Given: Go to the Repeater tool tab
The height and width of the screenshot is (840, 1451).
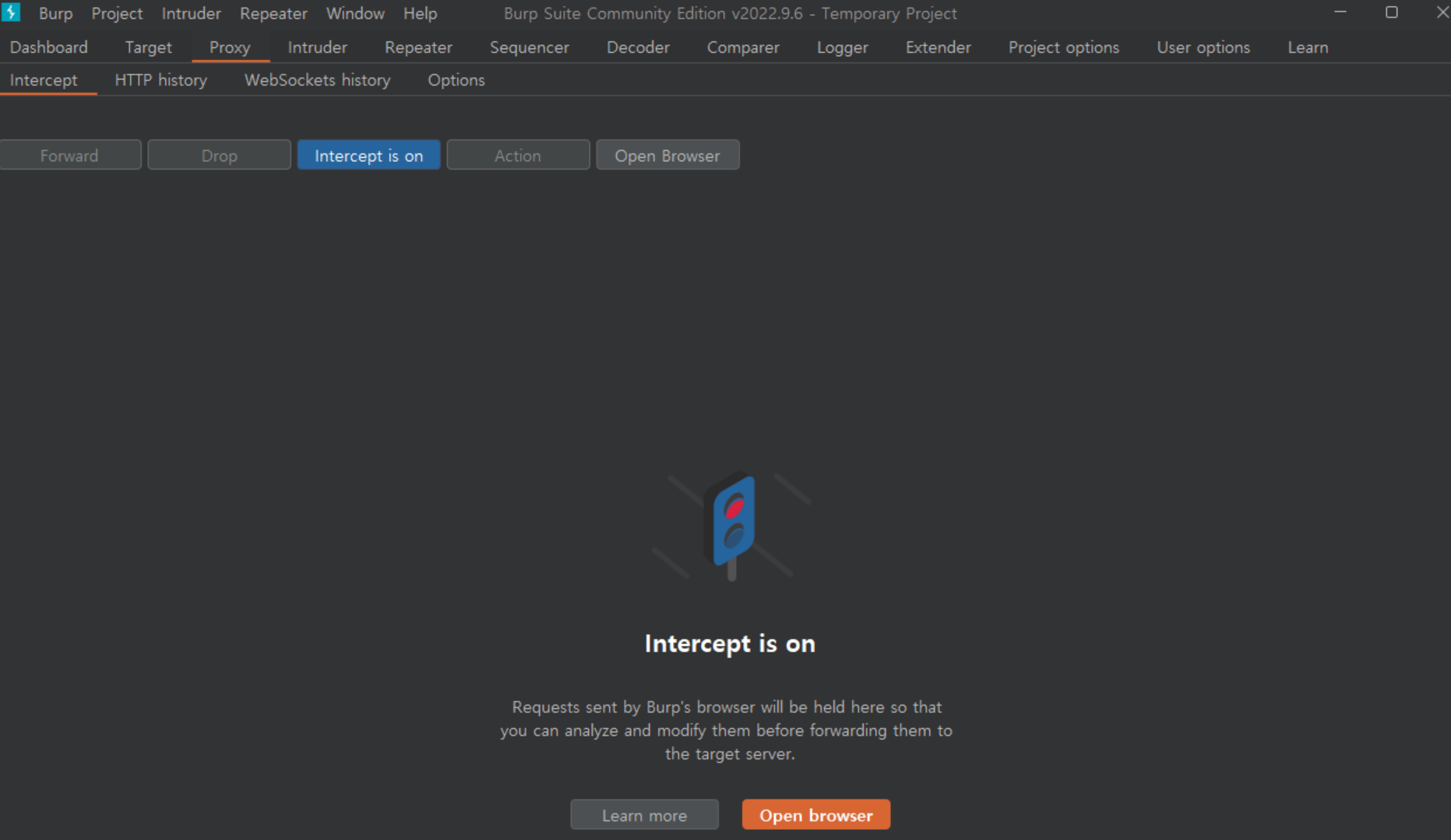Looking at the screenshot, I should click(418, 47).
